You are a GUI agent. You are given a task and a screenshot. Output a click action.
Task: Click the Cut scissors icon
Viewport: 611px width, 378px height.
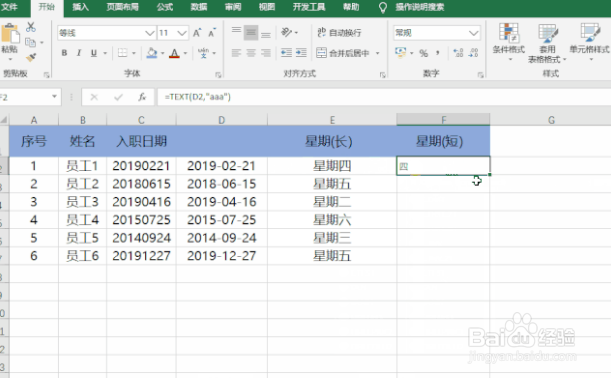[31, 27]
